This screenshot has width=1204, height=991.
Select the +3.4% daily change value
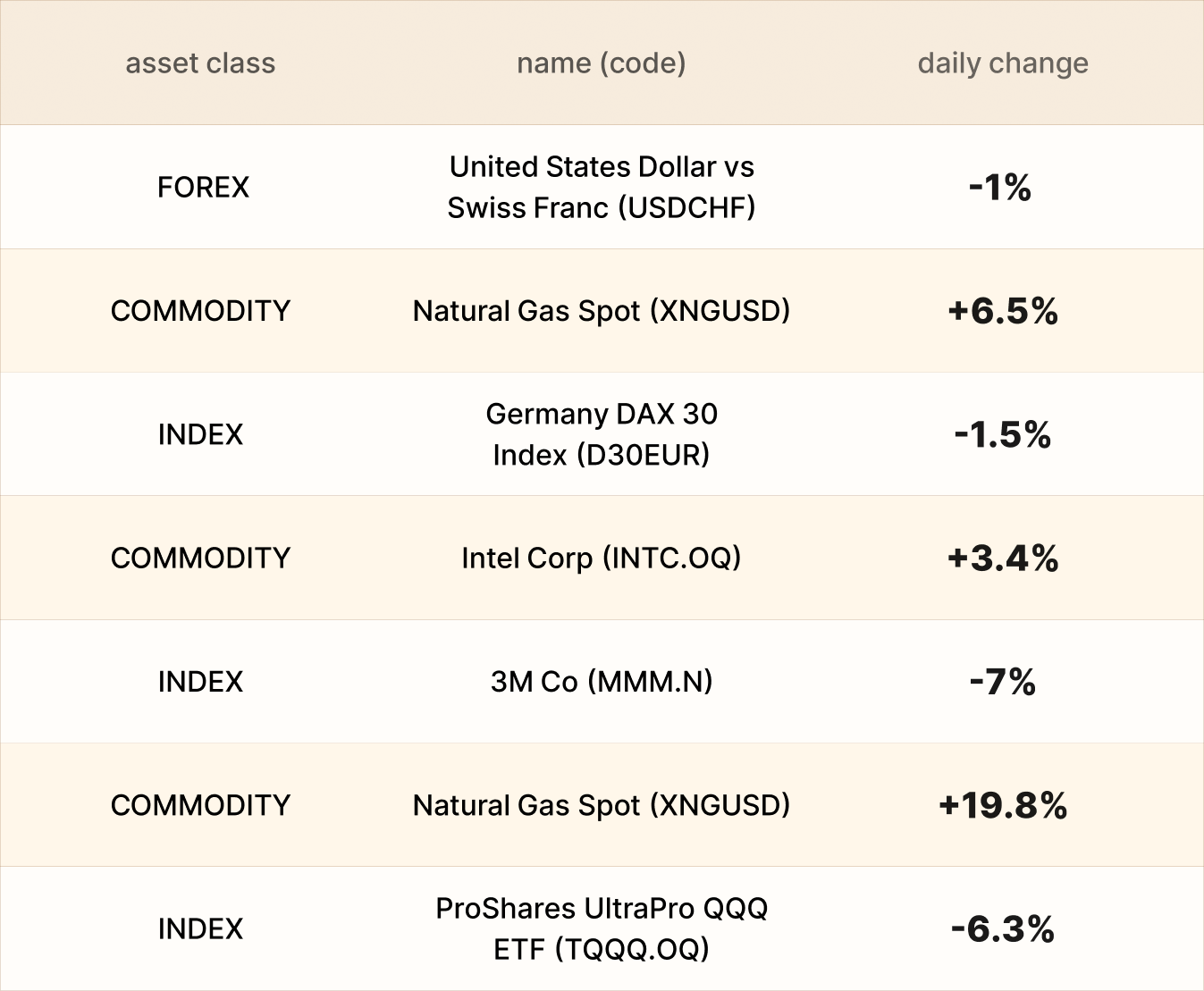click(x=1002, y=558)
